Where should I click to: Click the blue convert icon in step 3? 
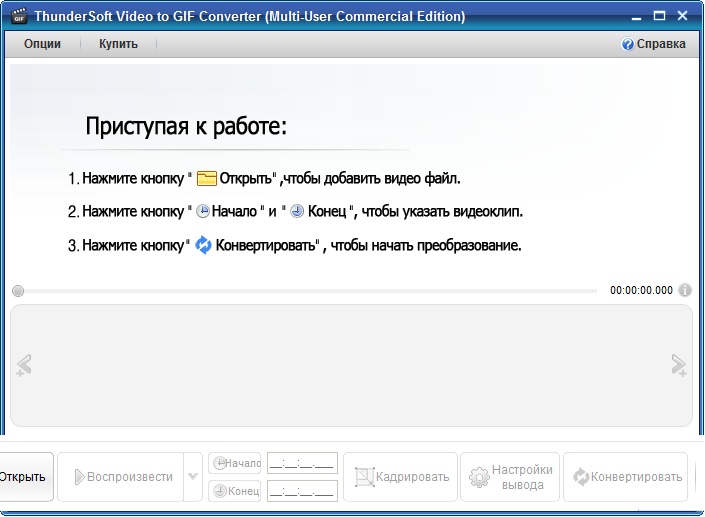pos(203,245)
